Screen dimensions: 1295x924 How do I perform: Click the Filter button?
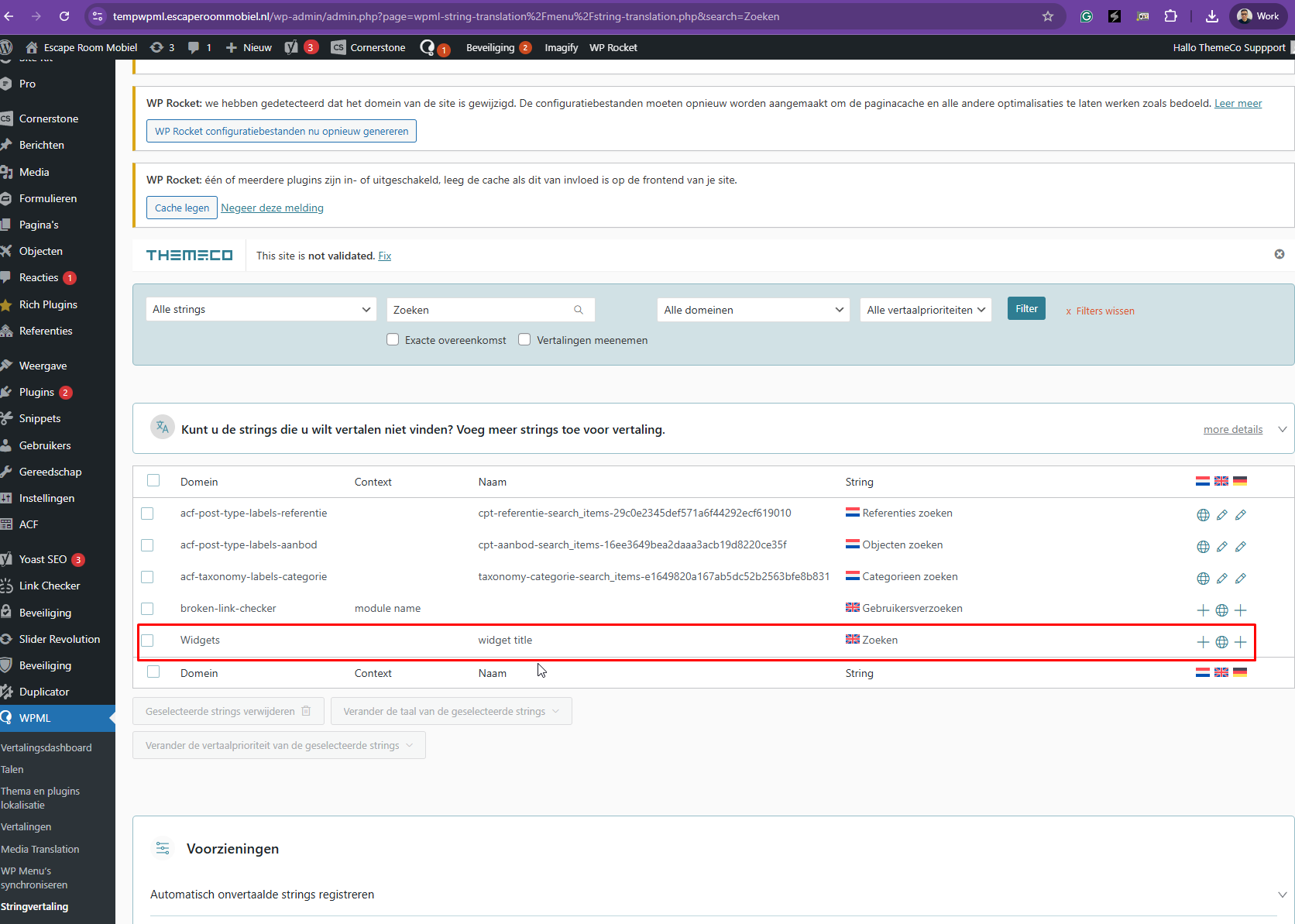(1026, 308)
